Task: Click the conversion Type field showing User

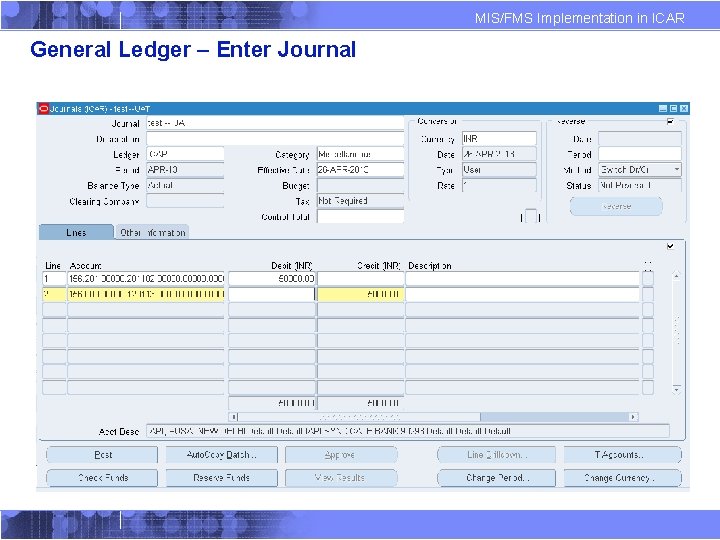Action: [x=499, y=170]
